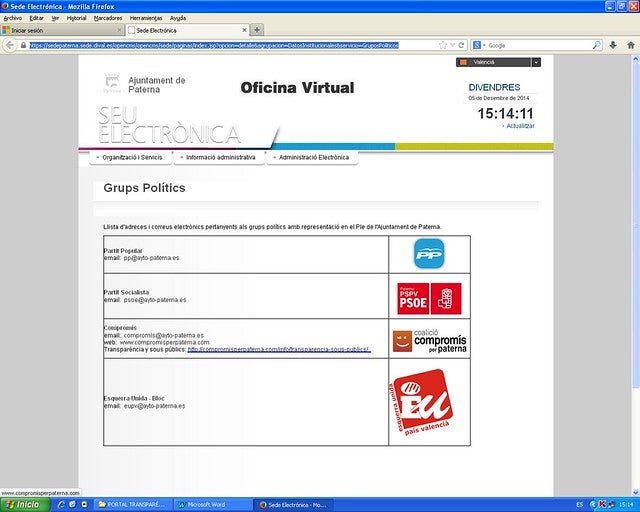Expand the Administració Electrònica menu
The image size is (640, 512).
coord(312,157)
